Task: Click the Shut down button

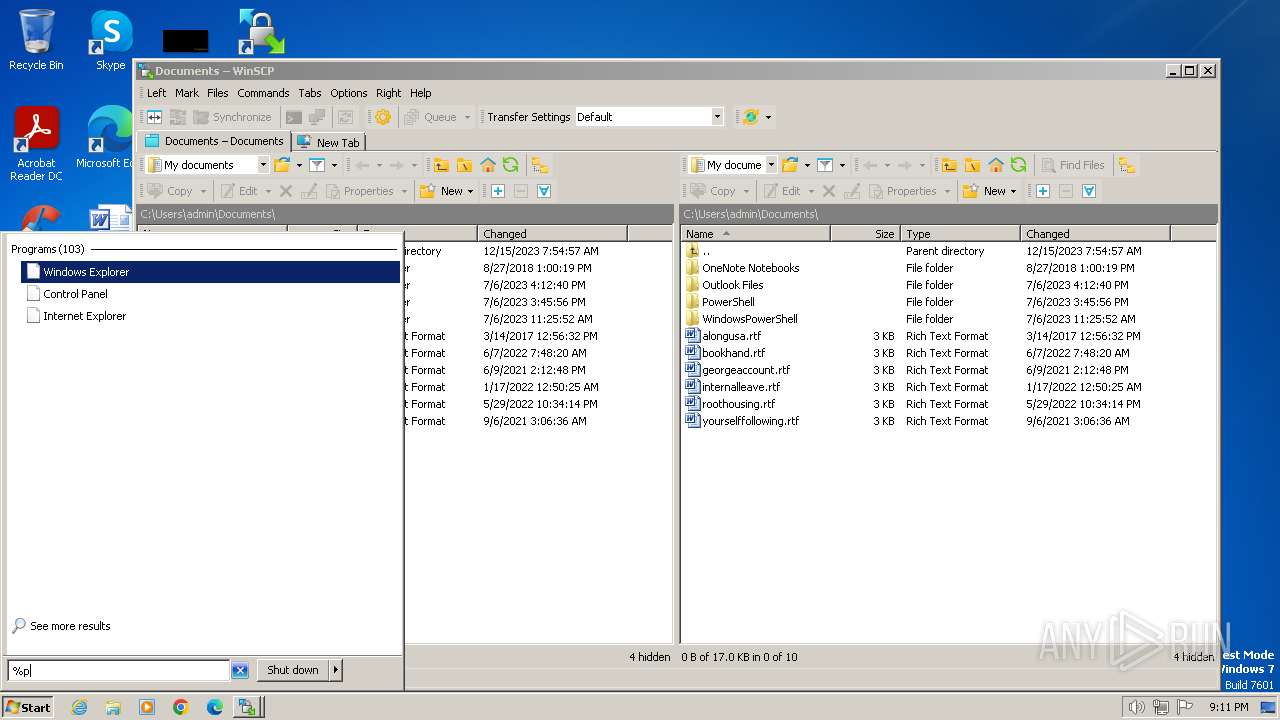Action: 293,670
